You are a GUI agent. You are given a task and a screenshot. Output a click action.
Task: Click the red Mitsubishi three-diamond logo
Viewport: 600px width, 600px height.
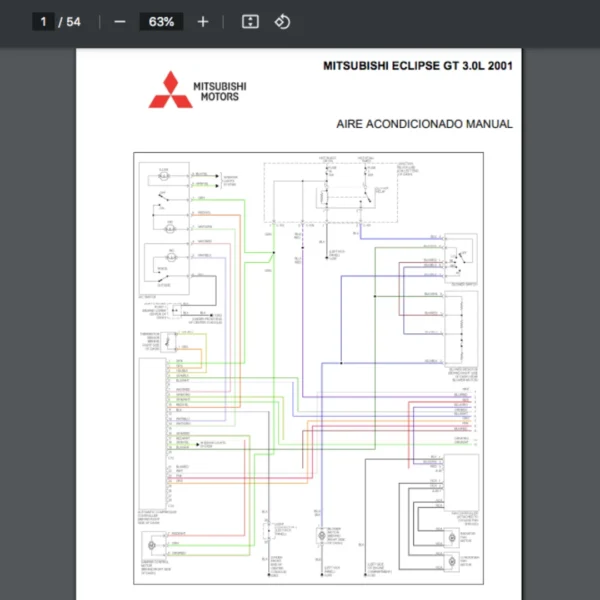pos(169,90)
